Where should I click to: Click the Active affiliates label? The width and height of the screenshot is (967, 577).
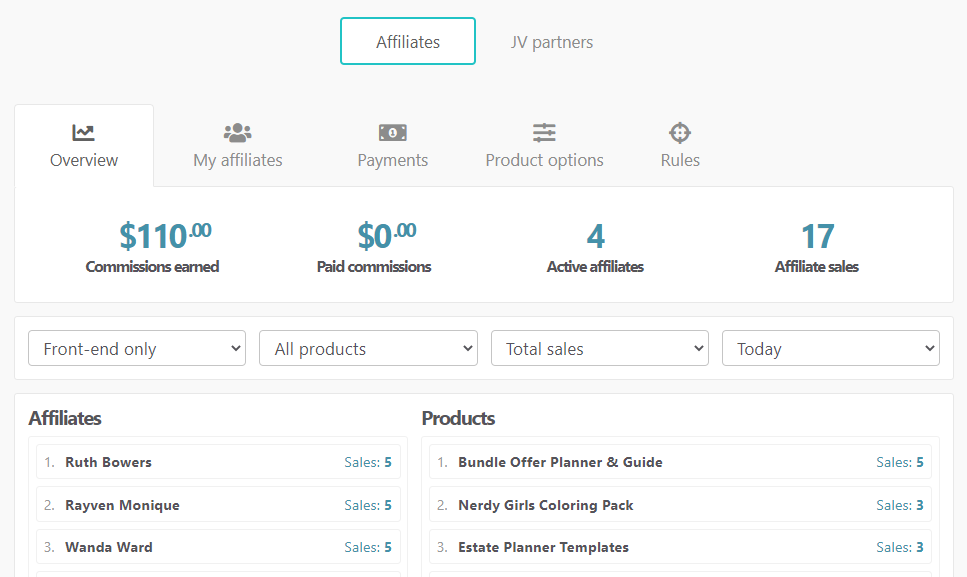[x=595, y=267]
